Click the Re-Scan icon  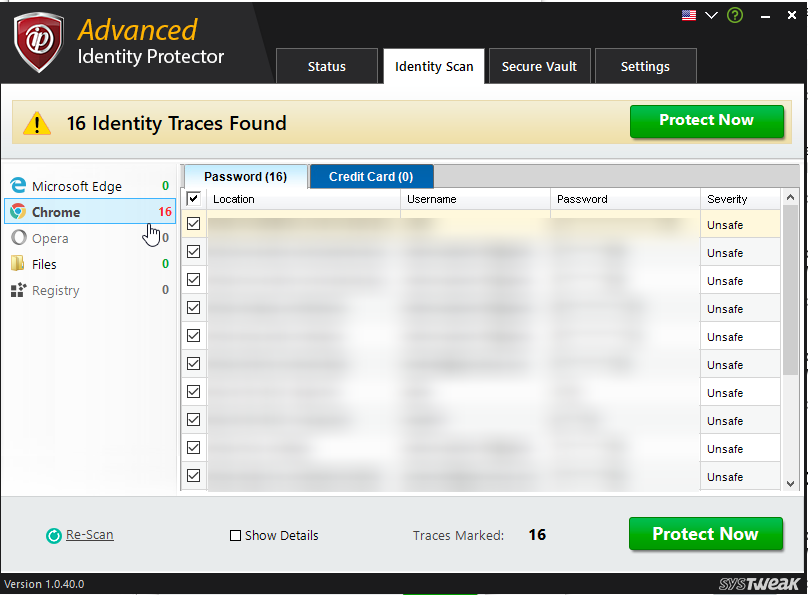coord(53,534)
